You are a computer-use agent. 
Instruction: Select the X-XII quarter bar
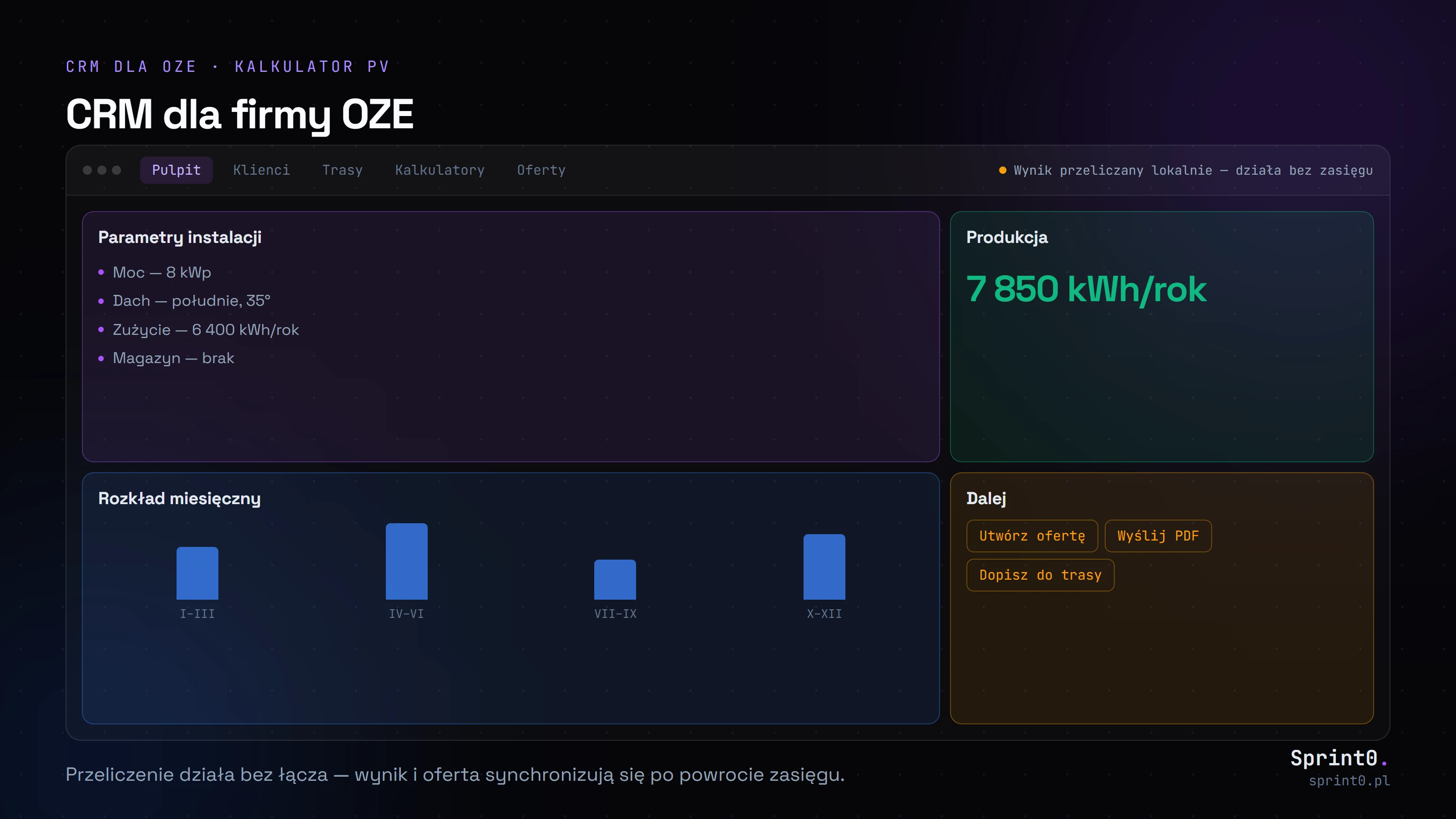(824, 567)
